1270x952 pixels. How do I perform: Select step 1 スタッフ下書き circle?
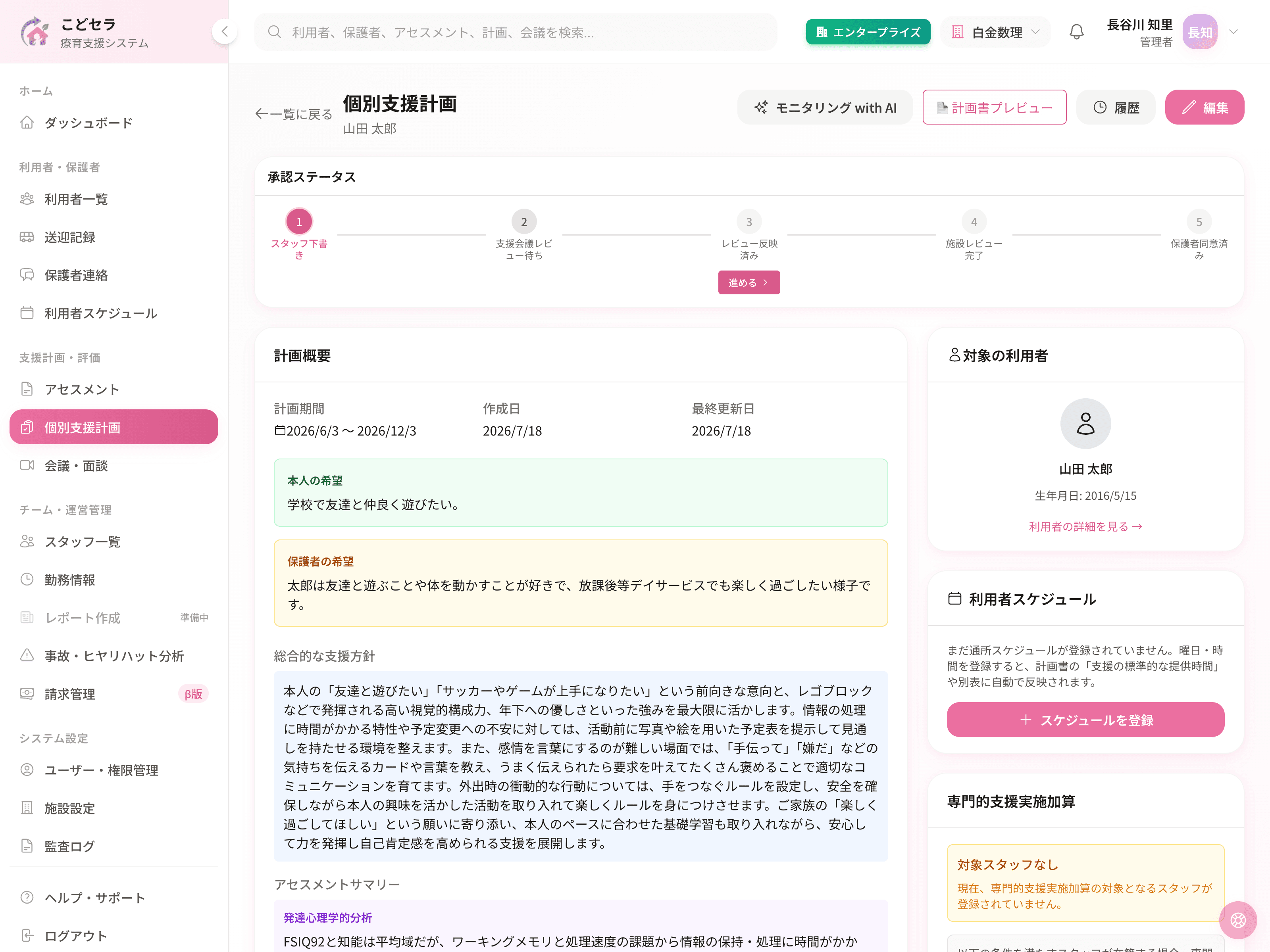click(x=299, y=221)
